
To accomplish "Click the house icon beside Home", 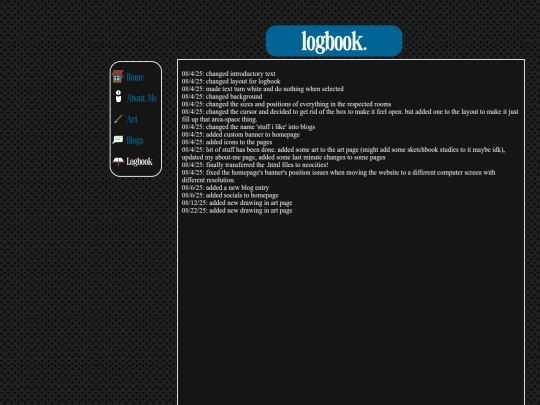I will tap(118, 77).
